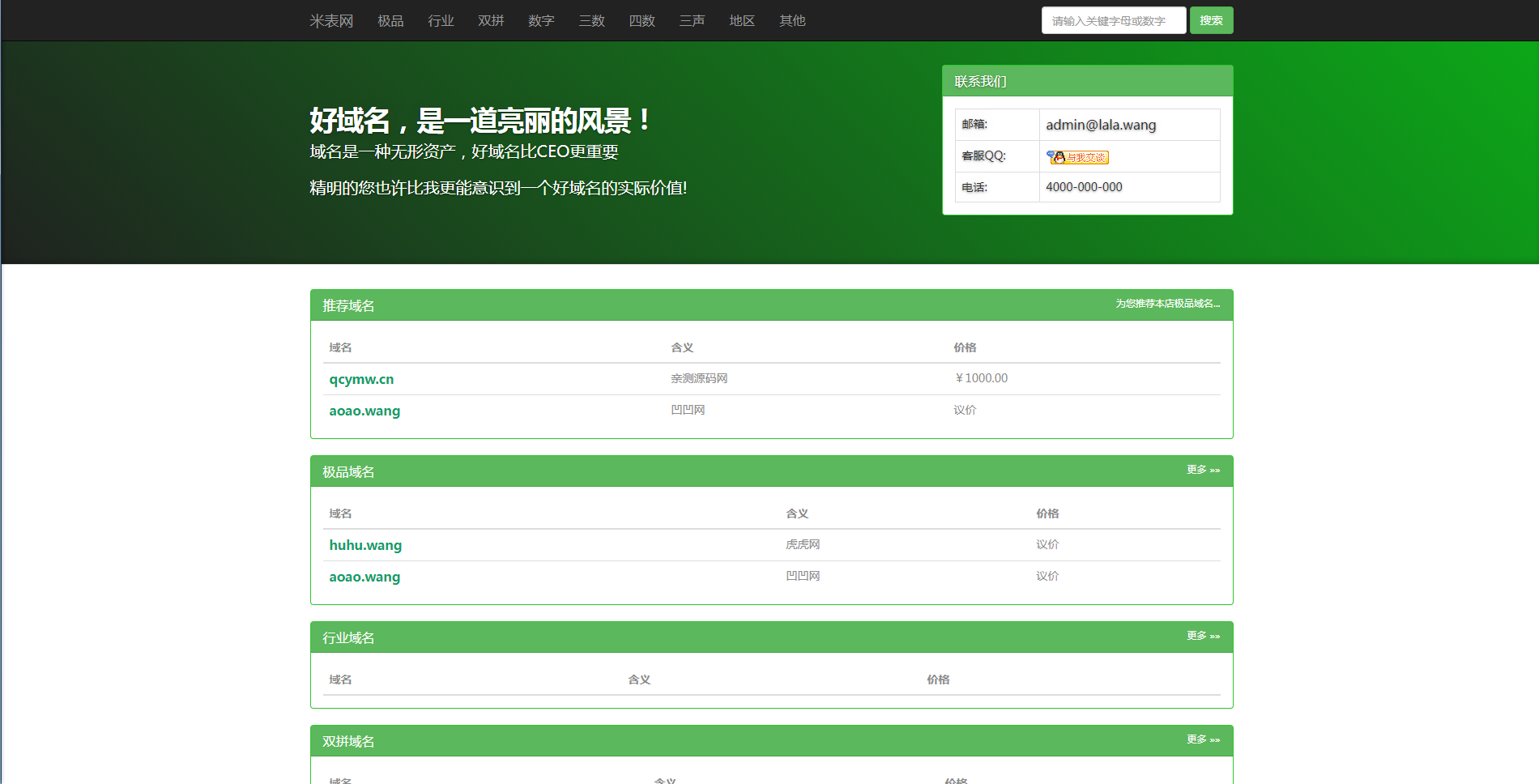Viewport: 1539px width, 784px height.
Task: Click the 好域名，是一道亮丽的风景 headline
Action: click(480, 121)
